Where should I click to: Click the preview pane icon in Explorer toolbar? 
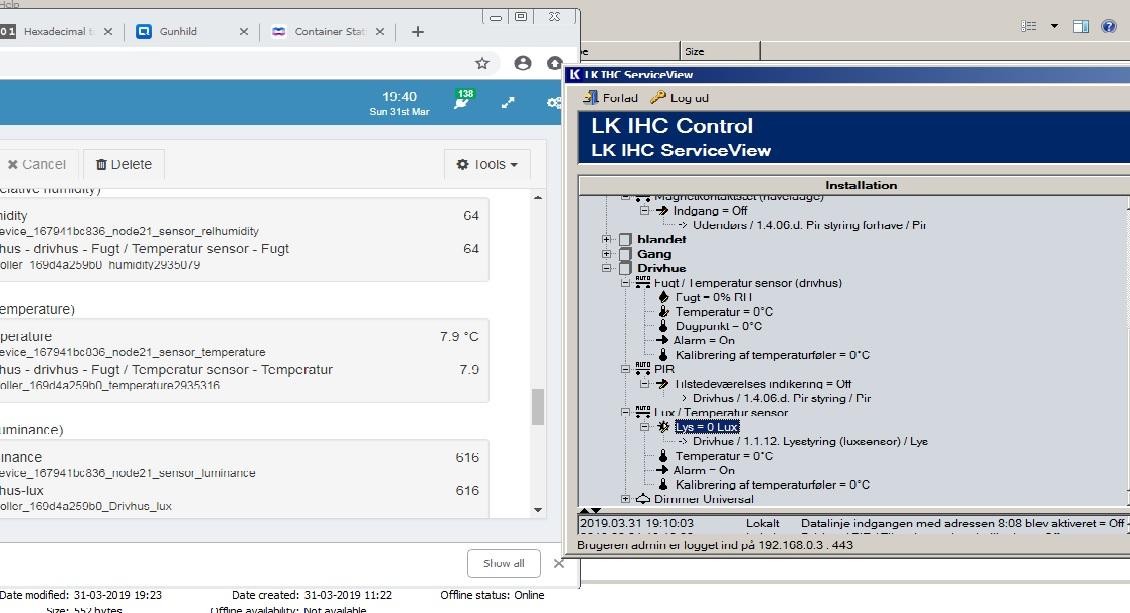(1080, 27)
